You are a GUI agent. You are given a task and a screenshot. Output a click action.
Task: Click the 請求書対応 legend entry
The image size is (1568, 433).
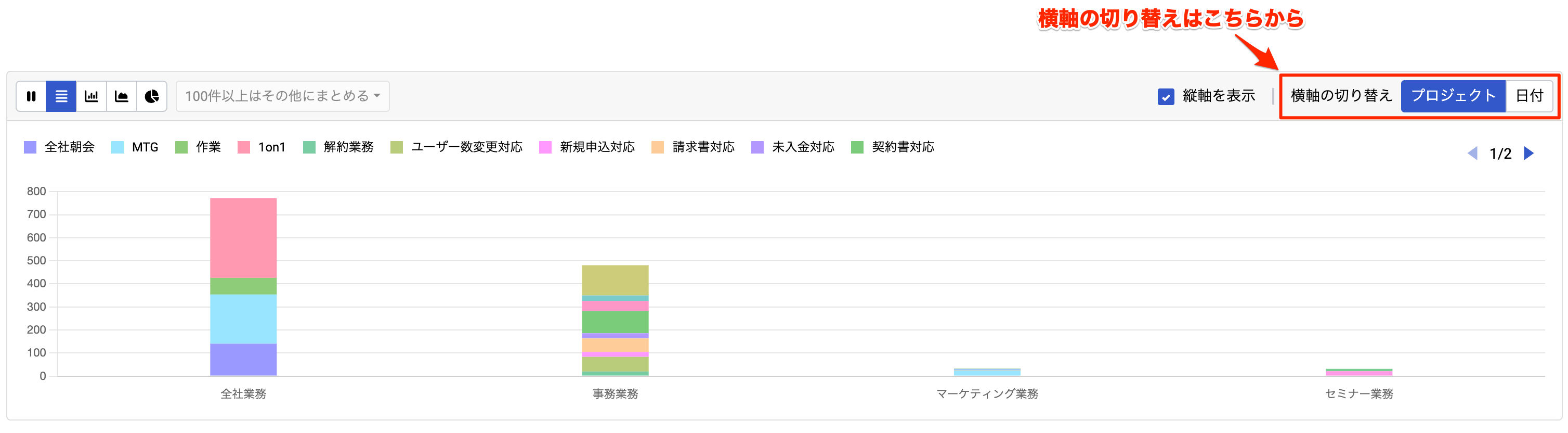click(702, 147)
